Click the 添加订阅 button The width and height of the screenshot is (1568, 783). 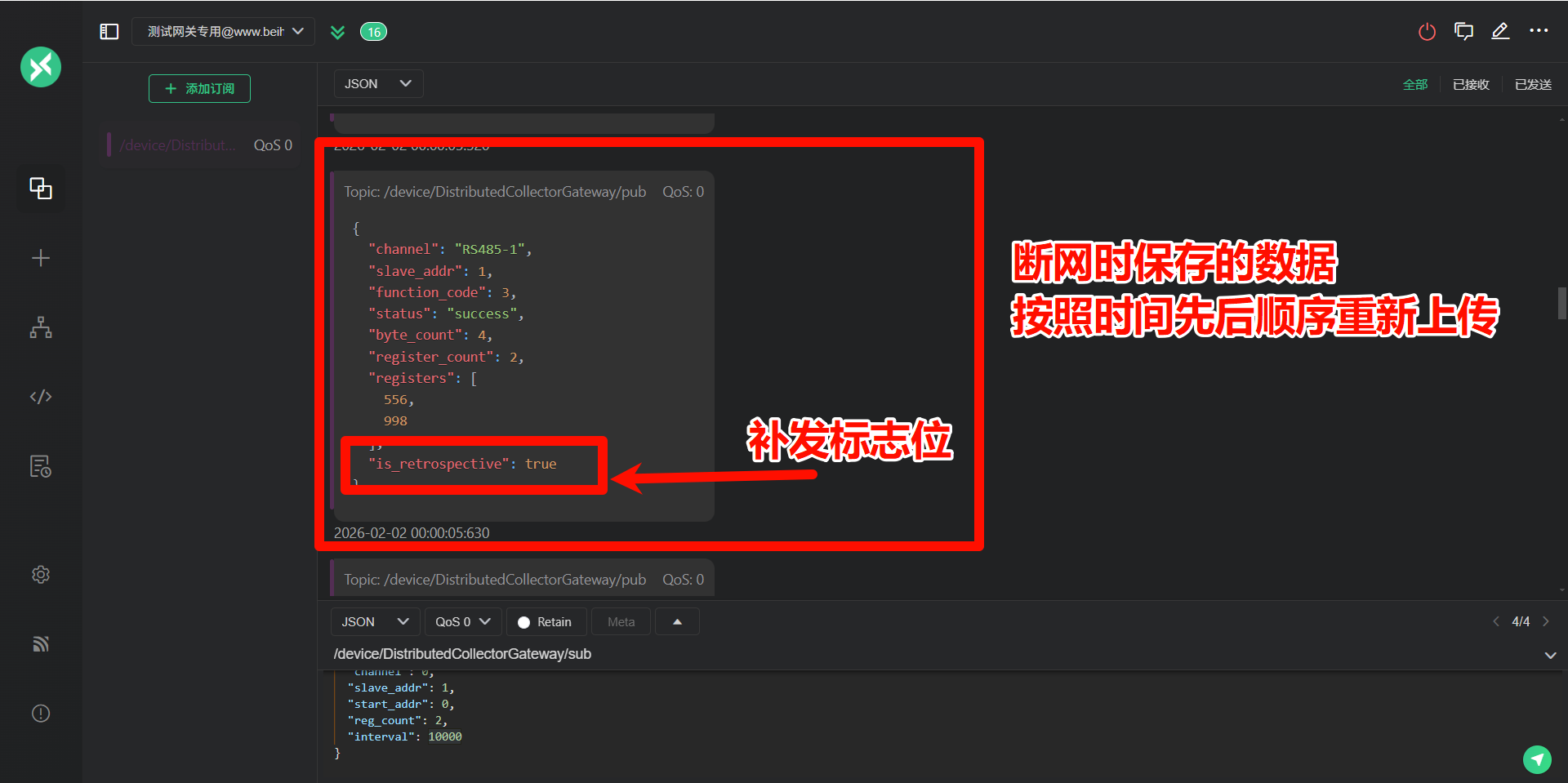(x=199, y=89)
